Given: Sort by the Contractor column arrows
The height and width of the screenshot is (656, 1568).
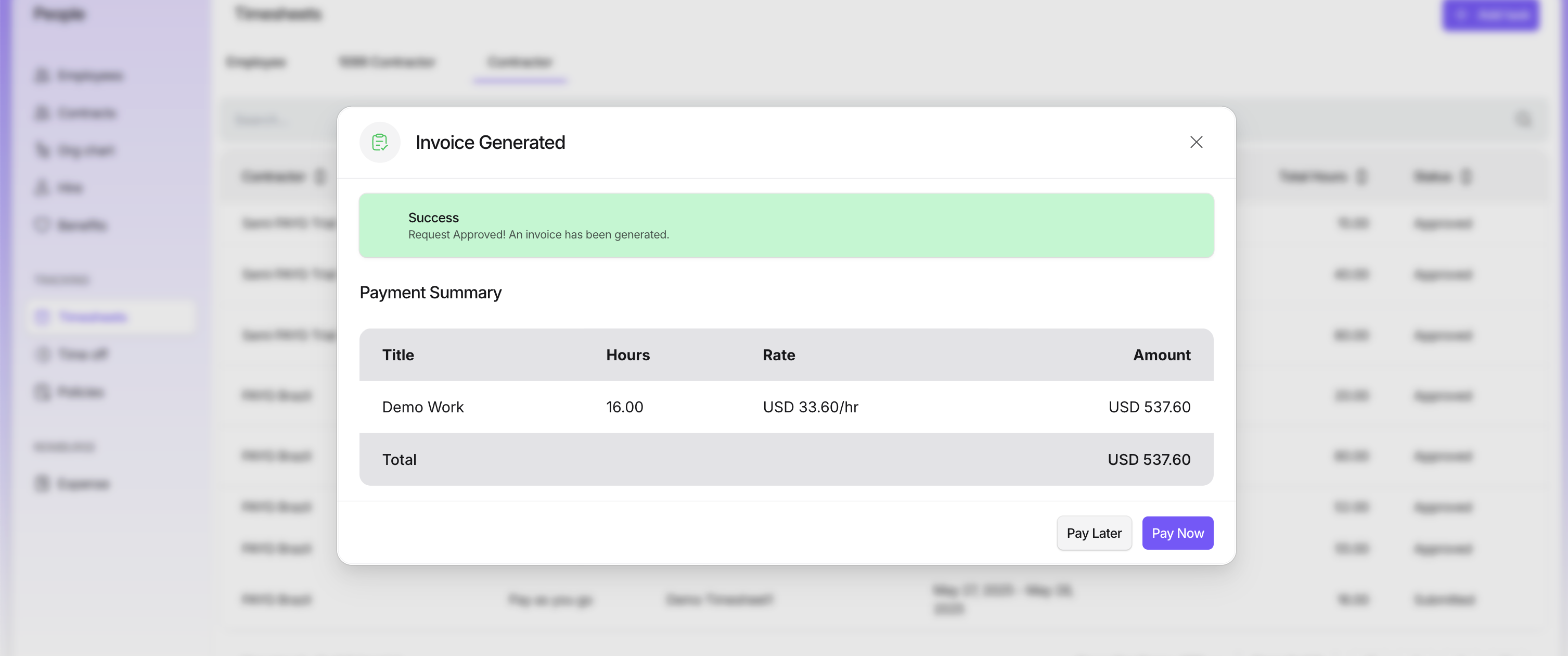Looking at the screenshot, I should 320,176.
